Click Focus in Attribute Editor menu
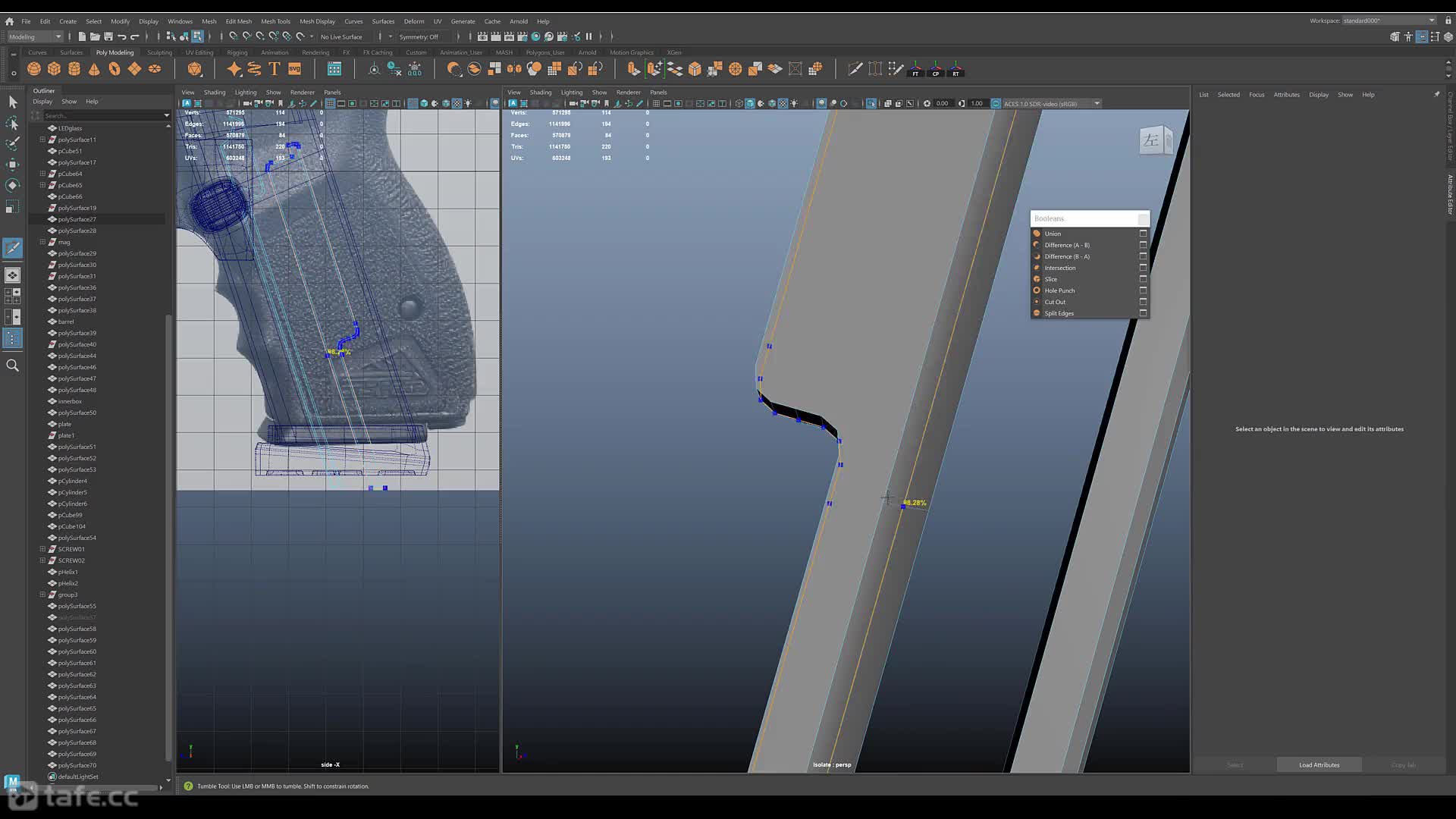This screenshot has width=1456, height=819. [x=1257, y=95]
